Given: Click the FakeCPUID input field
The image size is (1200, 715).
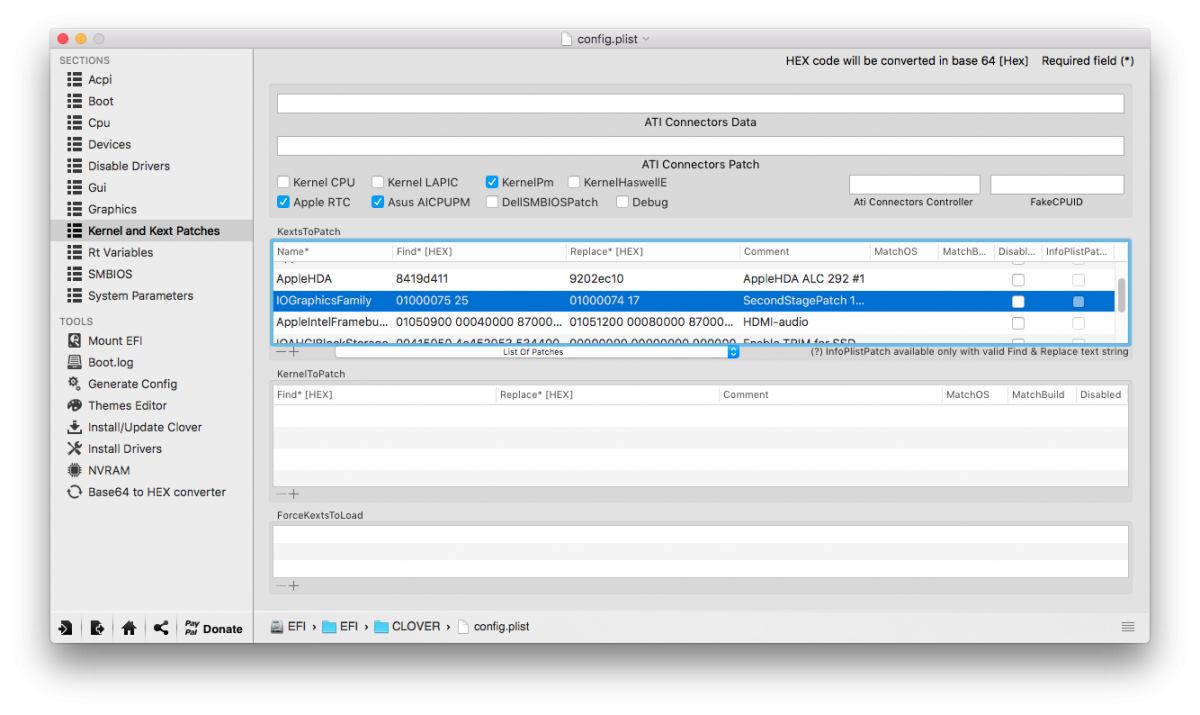Looking at the screenshot, I should click(x=1057, y=185).
